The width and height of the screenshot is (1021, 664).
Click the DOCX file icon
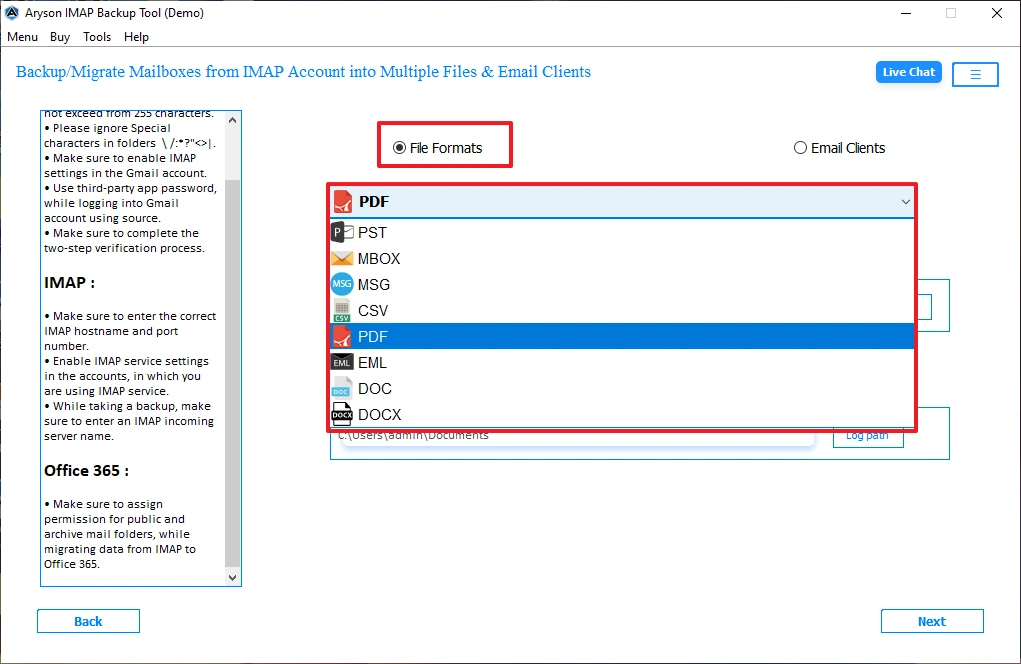tap(341, 414)
